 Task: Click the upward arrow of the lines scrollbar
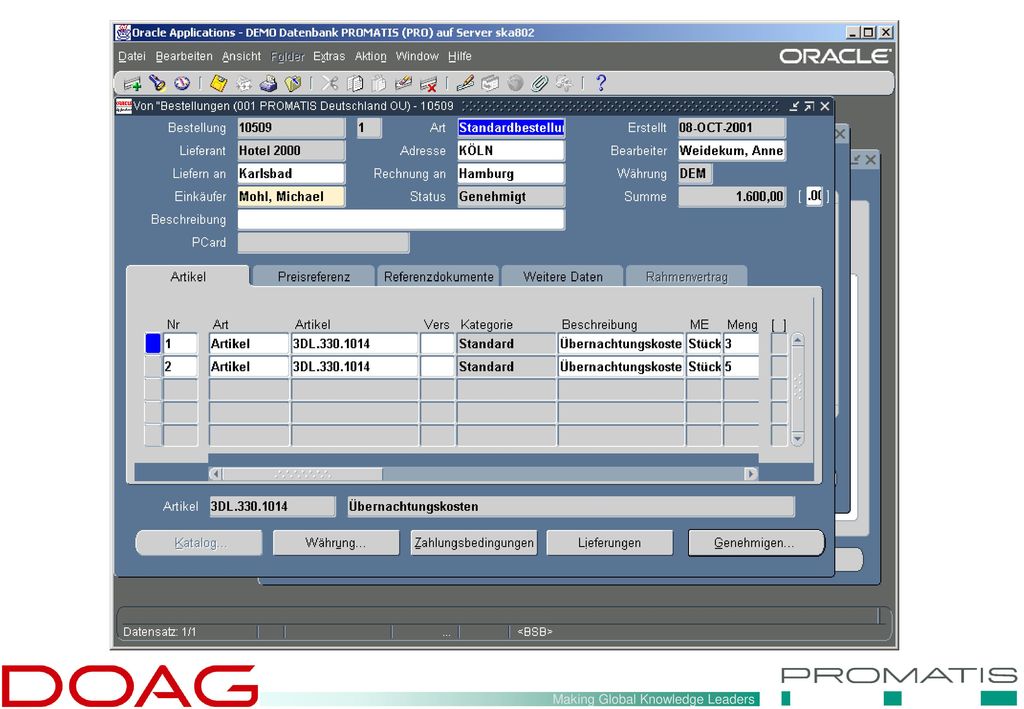click(x=797, y=340)
